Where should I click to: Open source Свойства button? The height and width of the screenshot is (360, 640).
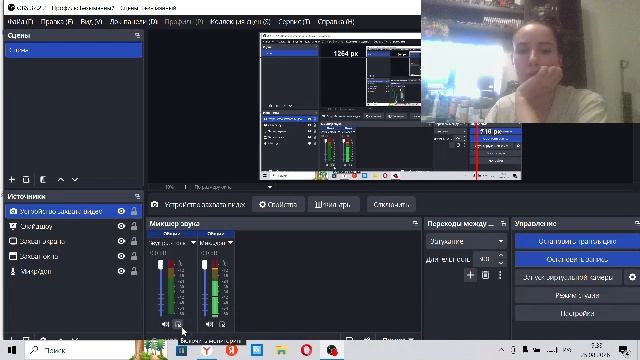278,204
